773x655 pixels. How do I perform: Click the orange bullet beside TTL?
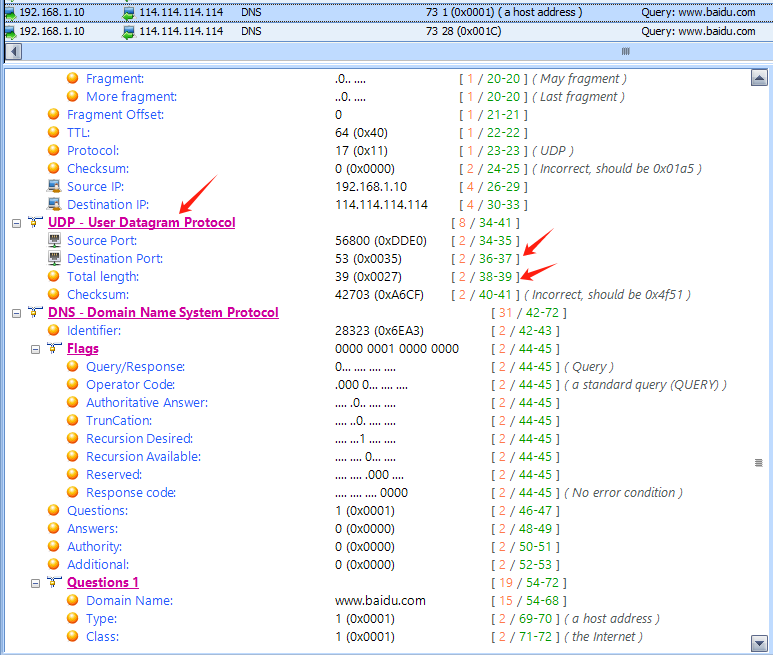56,133
